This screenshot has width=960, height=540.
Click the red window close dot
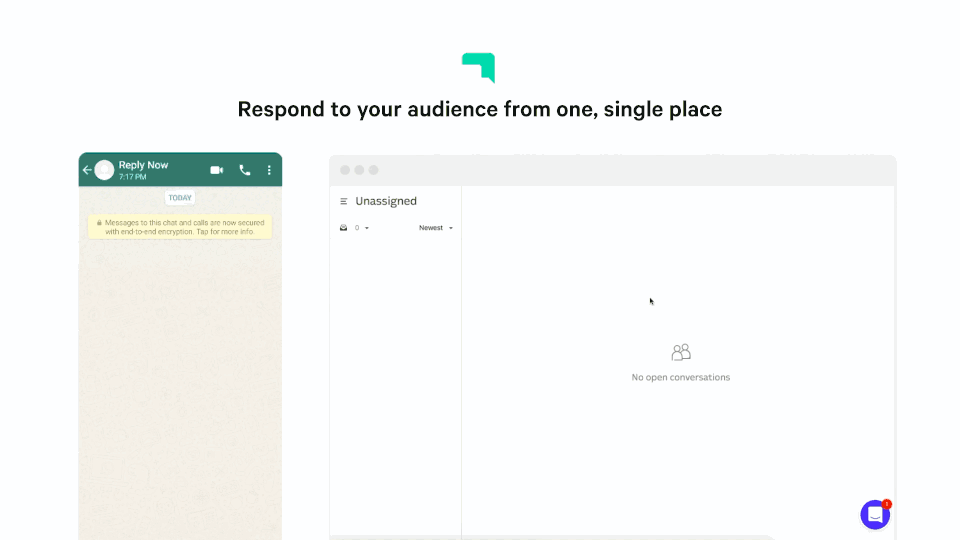345,170
